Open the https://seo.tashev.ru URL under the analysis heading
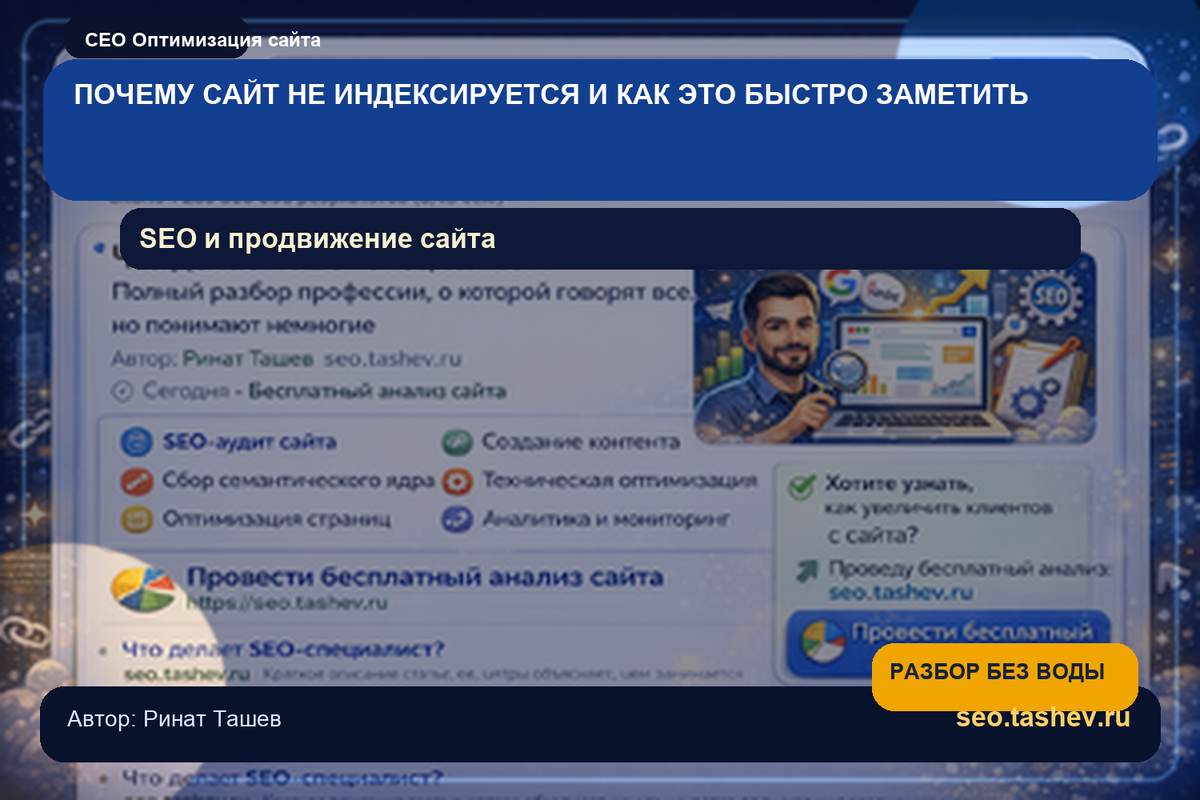 pyautogui.click(x=286, y=603)
